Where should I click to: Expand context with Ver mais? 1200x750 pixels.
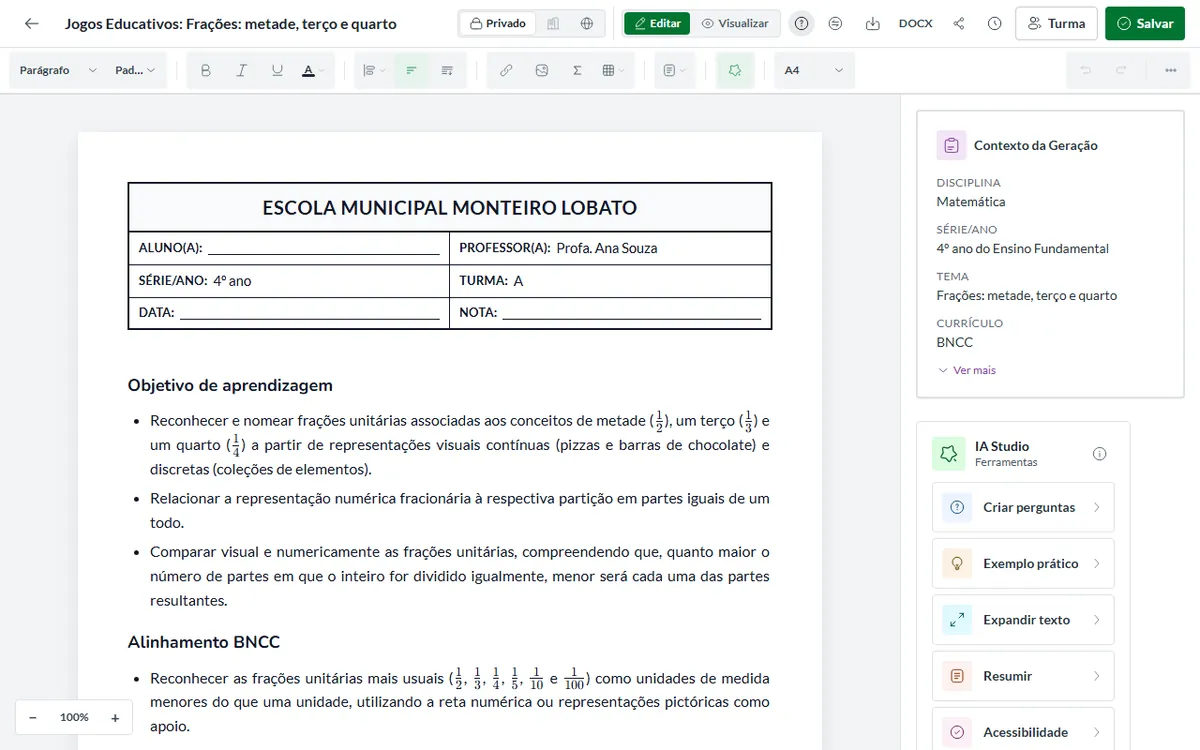point(967,370)
